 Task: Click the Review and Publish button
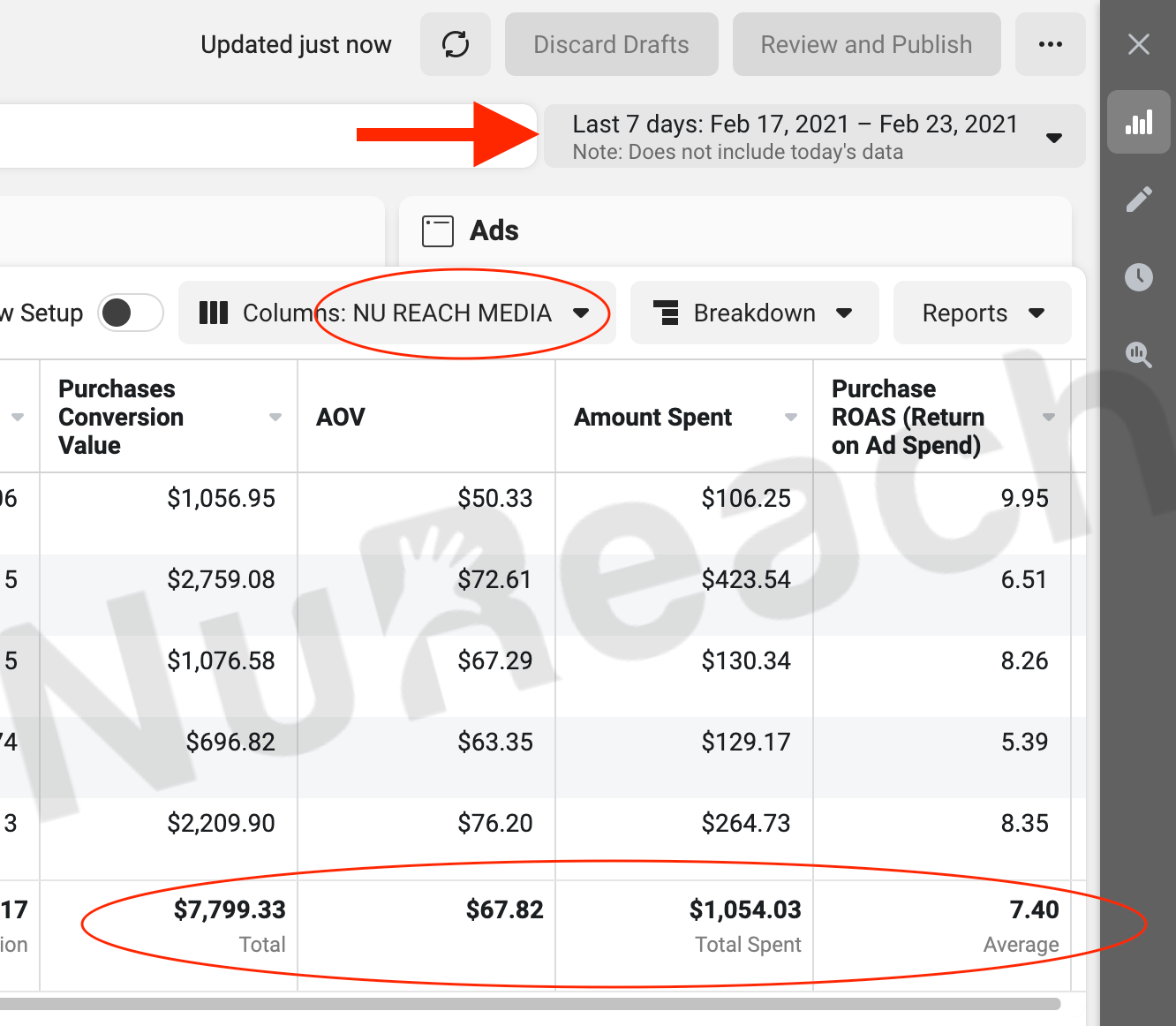pyautogui.click(x=866, y=44)
